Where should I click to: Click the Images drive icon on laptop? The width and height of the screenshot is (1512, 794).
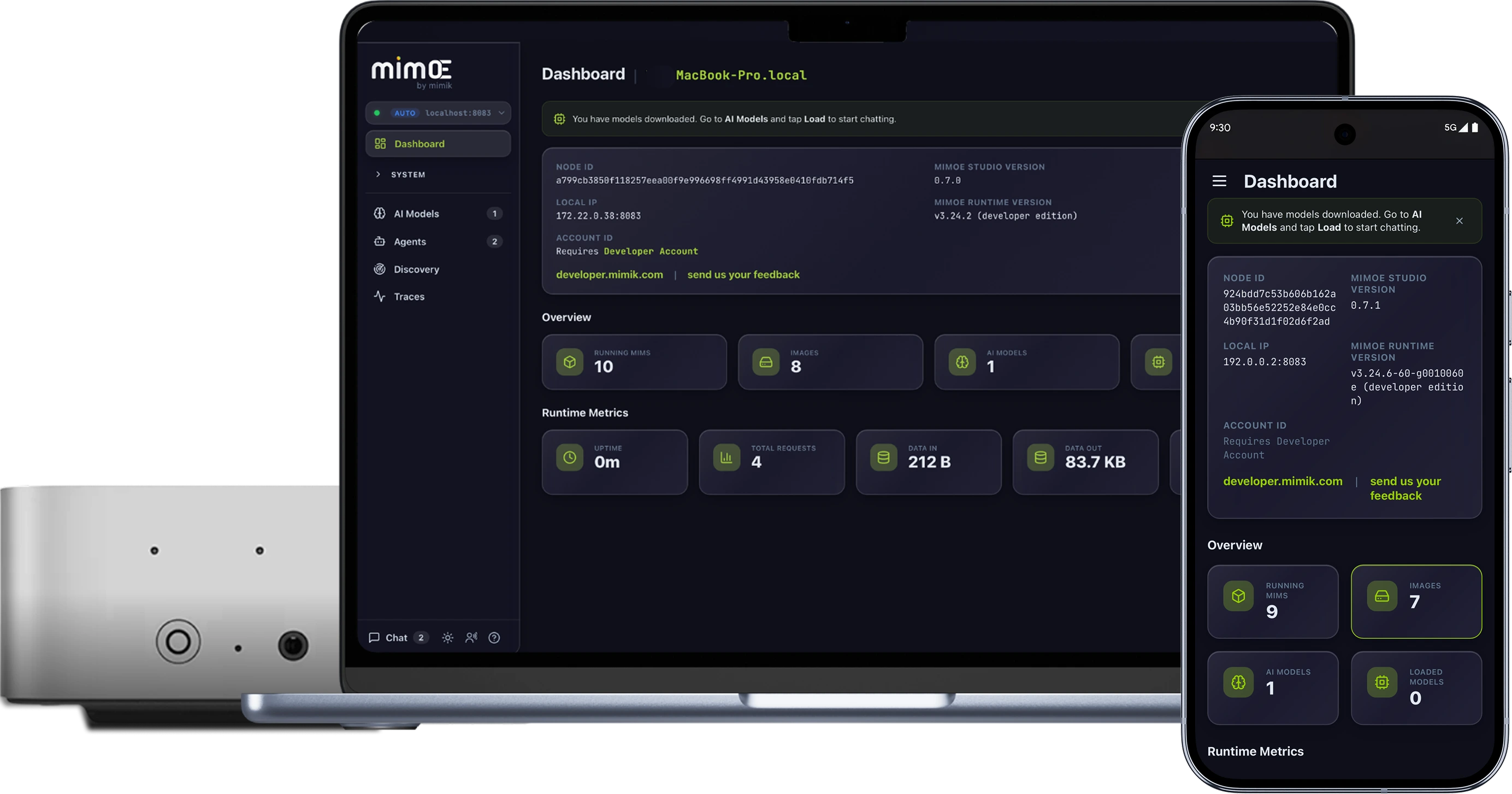tap(766, 362)
